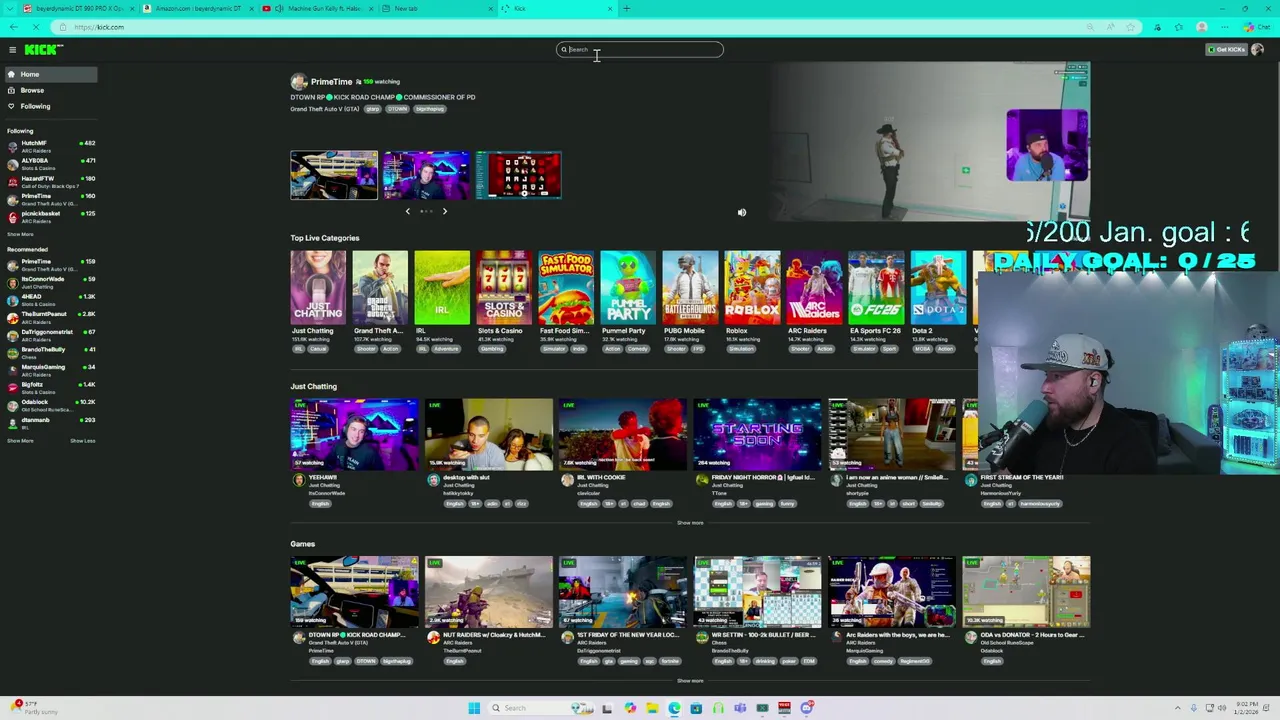Screen dimensions: 1280x720
Task: Open BrandoTheBully avatar in Recommended
Action: click(13, 352)
